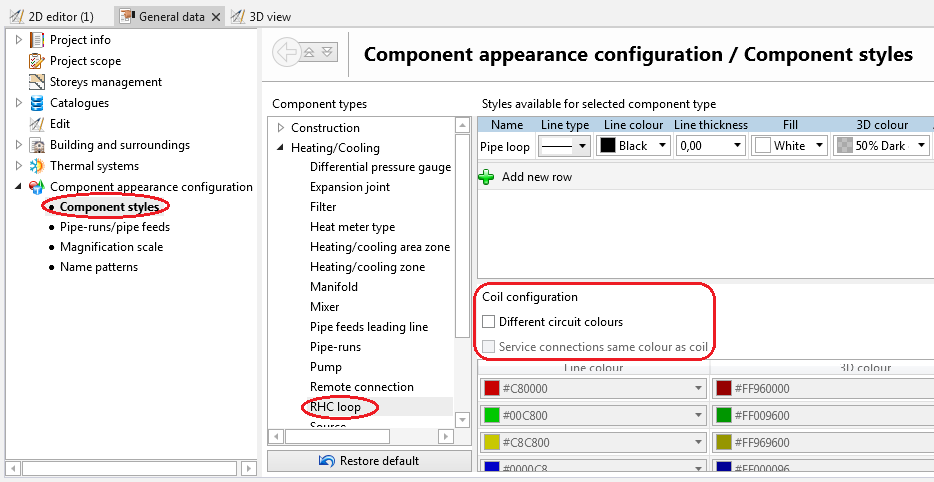Close the General data tab
Image resolution: width=934 pixels, height=482 pixels.
(216, 17)
